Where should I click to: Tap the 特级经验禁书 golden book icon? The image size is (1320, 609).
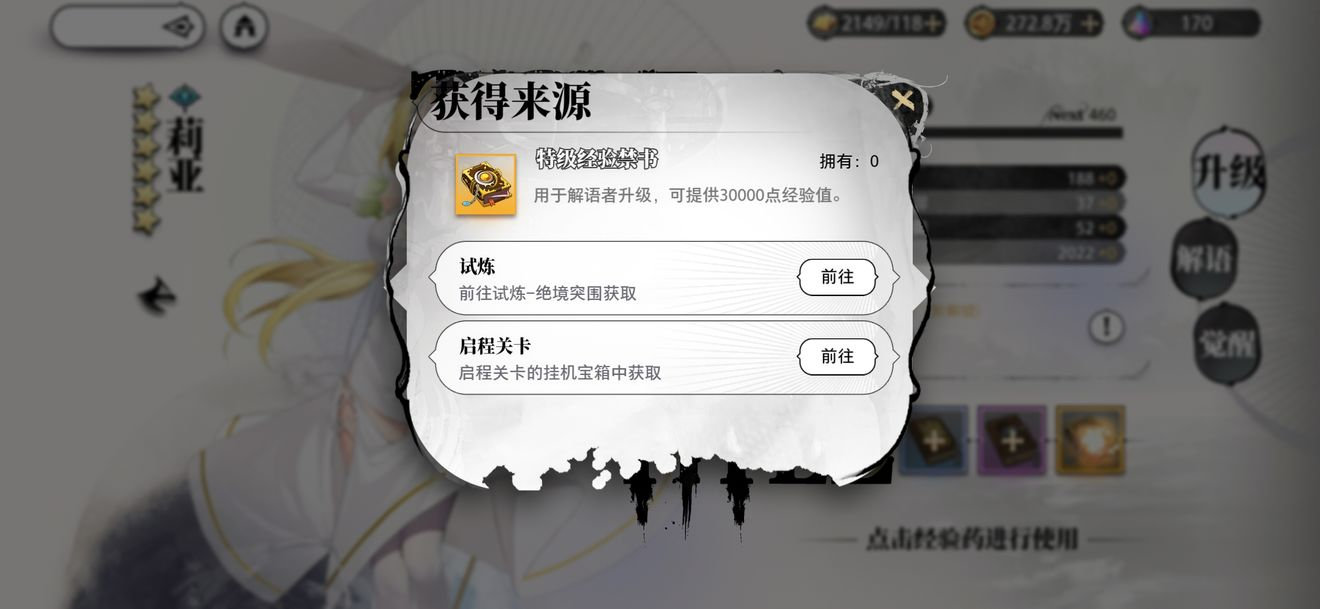pyautogui.click(x=486, y=184)
